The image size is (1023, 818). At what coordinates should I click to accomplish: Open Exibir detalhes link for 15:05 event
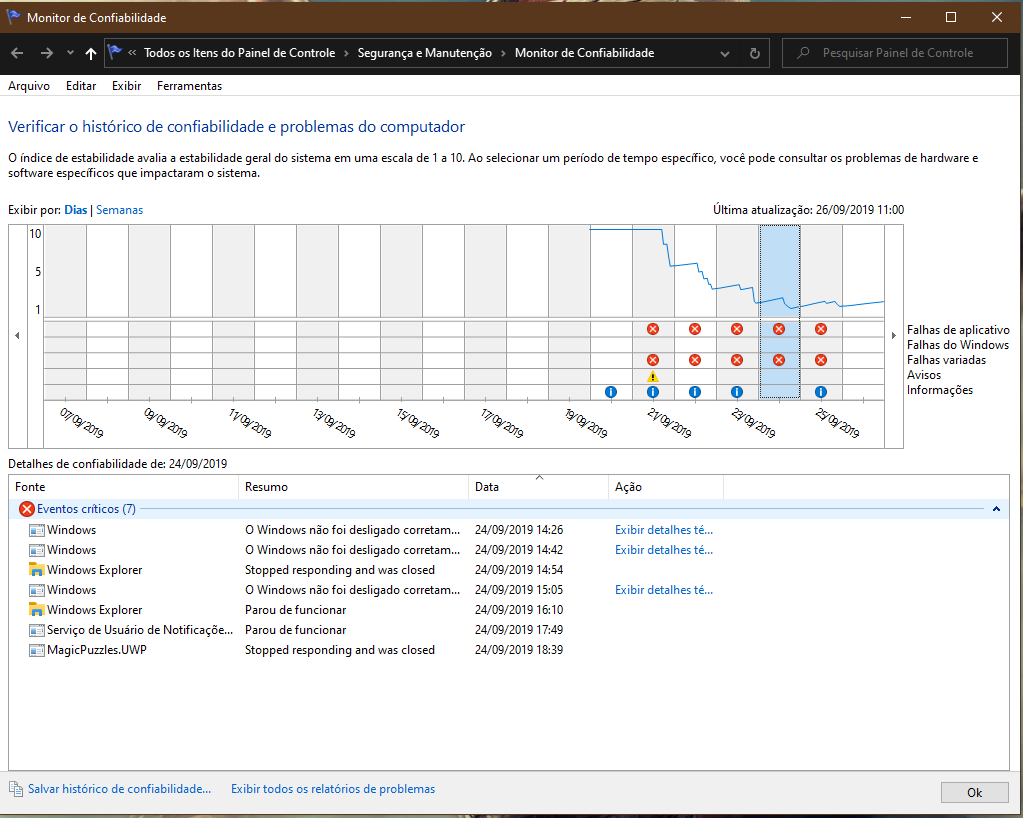pos(664,590)
